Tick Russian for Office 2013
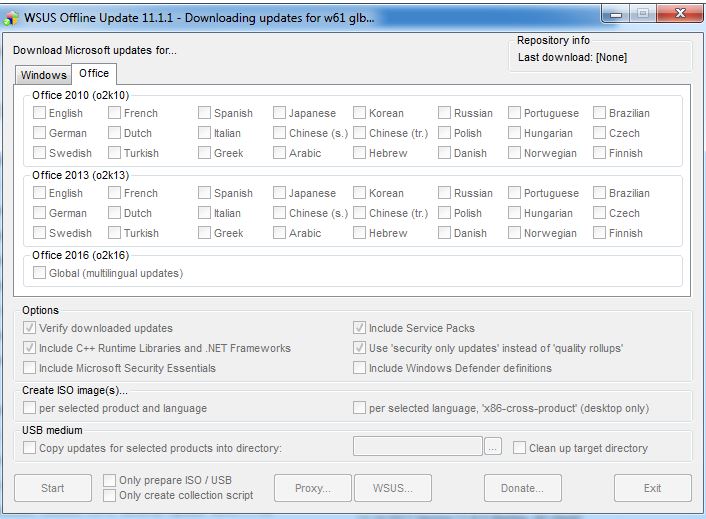The width and height of the screenshot is (706, 519). (444, 193)
